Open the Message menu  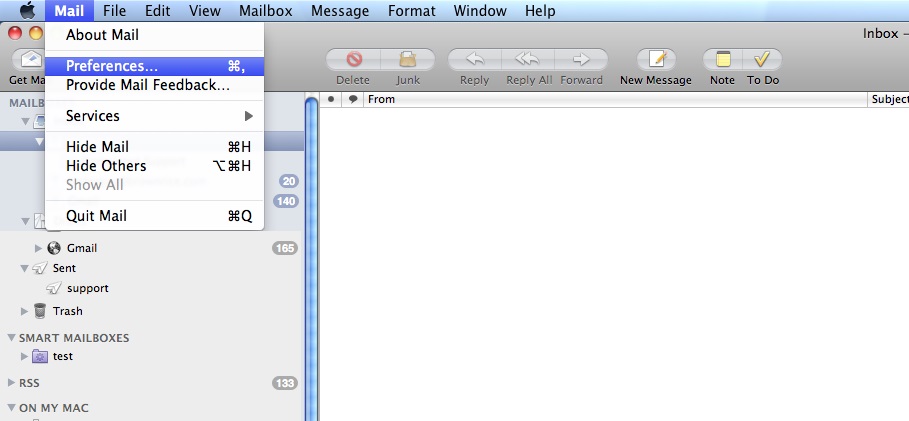pyautogui.click(x=340, y=10)
